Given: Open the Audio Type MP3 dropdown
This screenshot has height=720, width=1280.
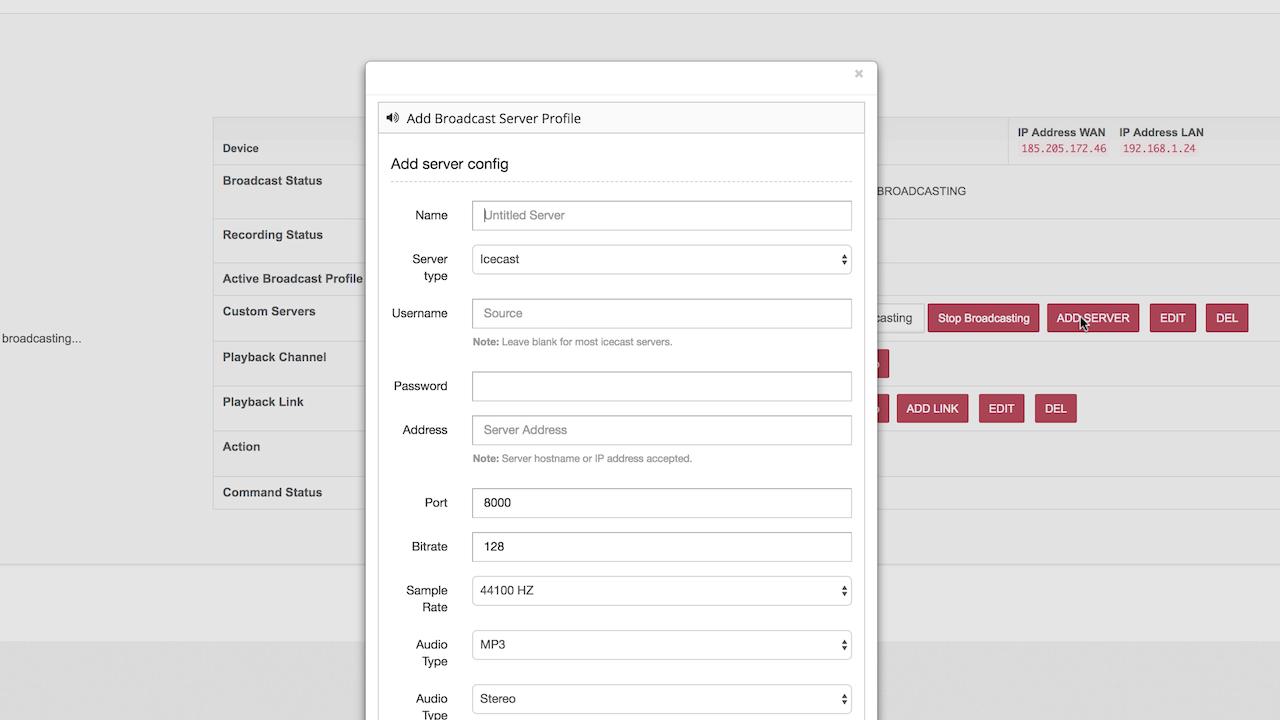Looking at the screenshot, I should [662, 644].
